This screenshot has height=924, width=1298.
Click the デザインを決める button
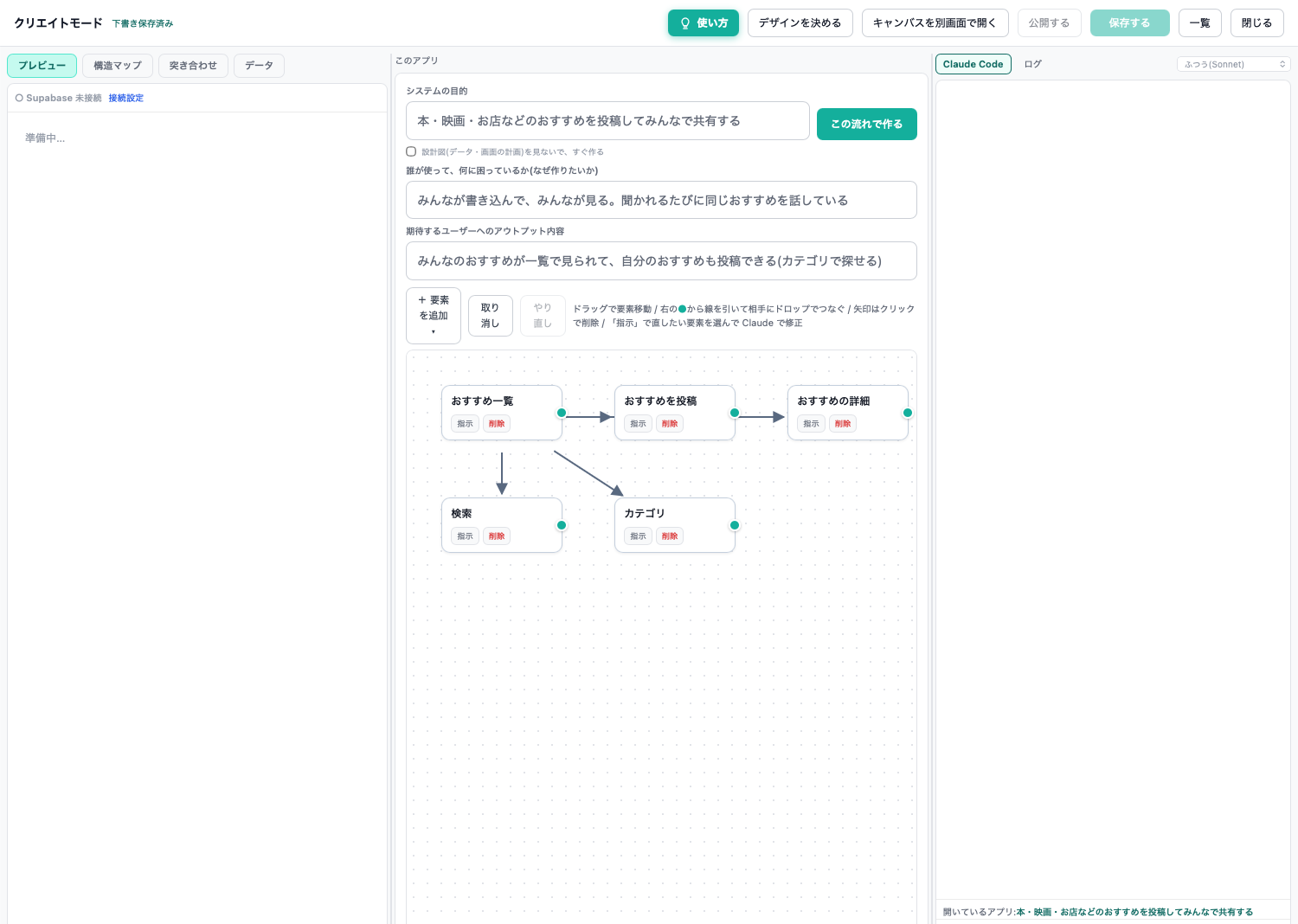(x=800, y=23)
